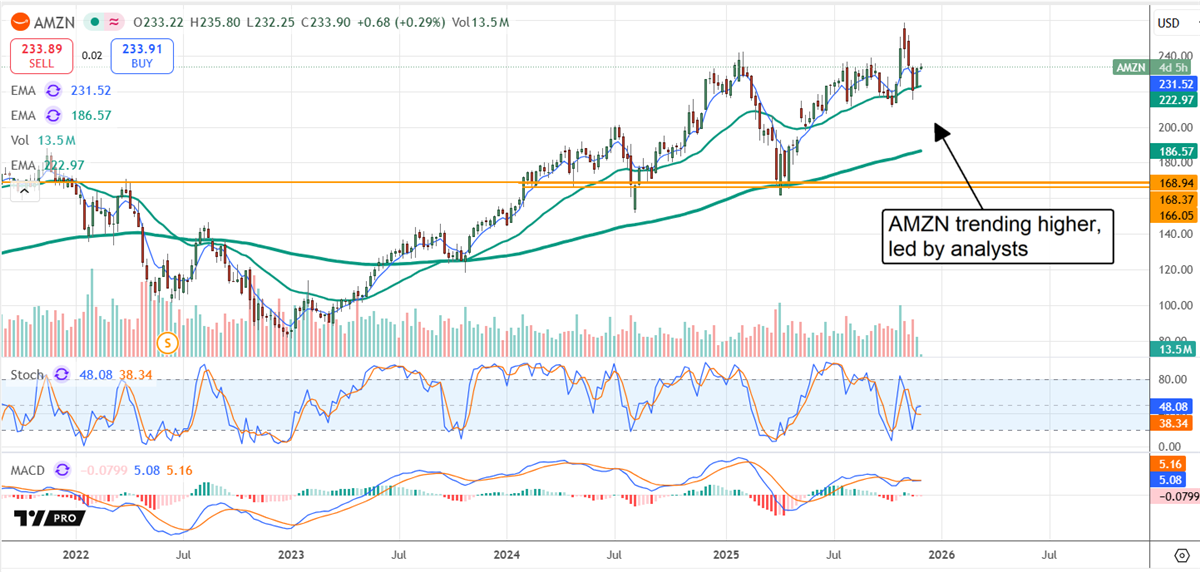This screenshot has height=572, width=1200.
Task: Select the first EMA indicator label
Action: pyautogui.click(x=25, y=90)
